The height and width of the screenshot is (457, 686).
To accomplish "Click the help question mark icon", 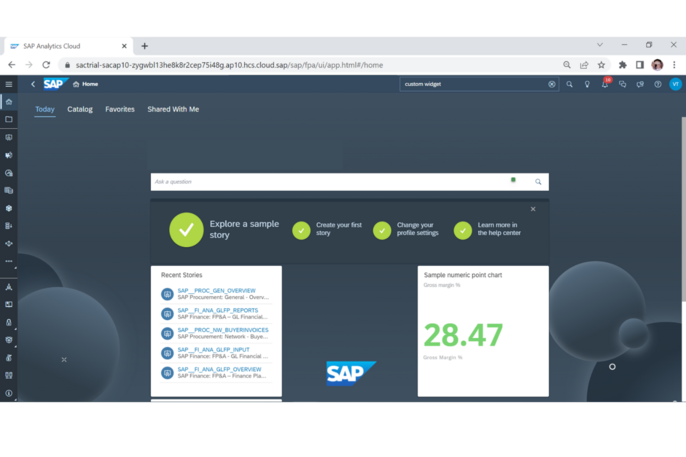I will 657,84.
